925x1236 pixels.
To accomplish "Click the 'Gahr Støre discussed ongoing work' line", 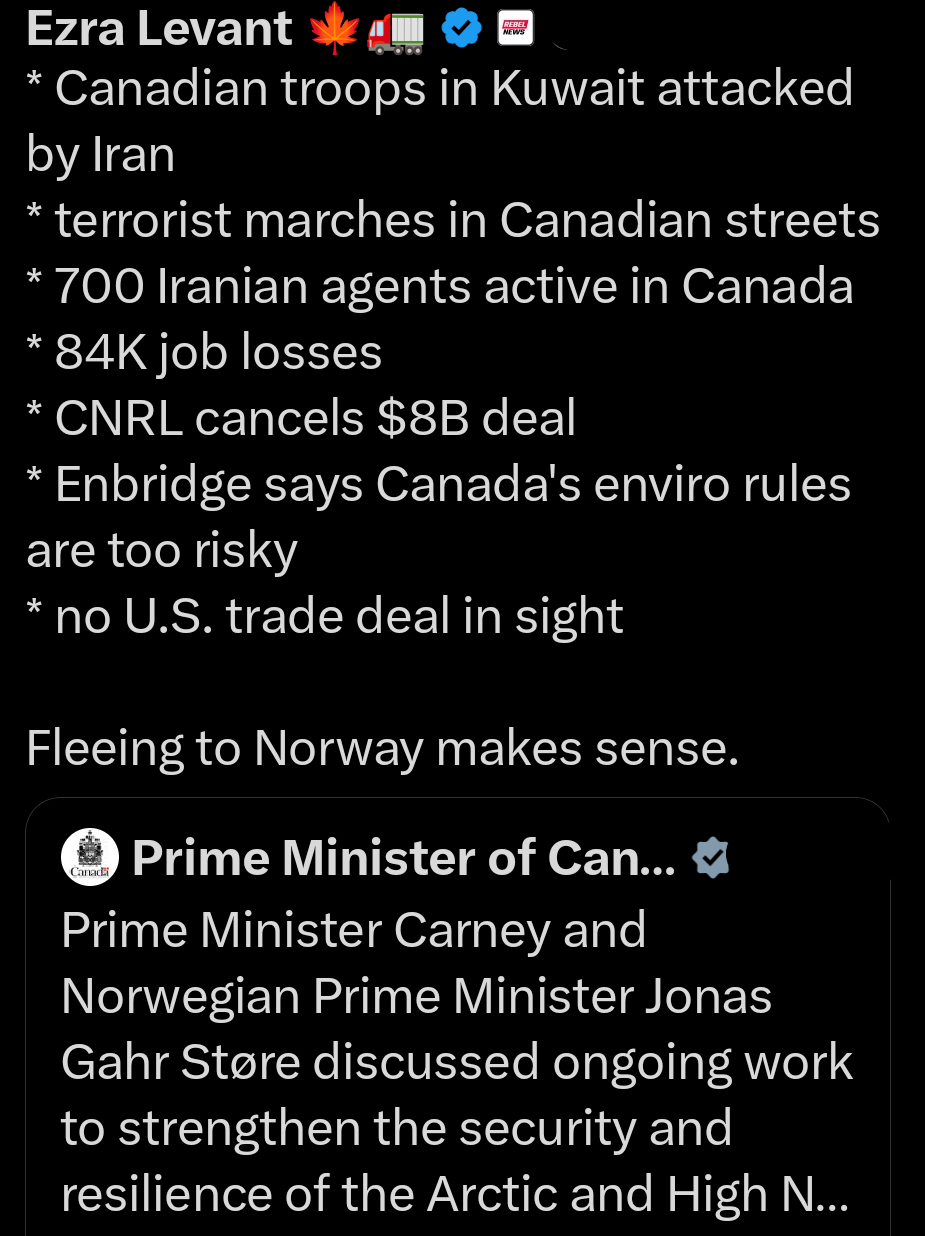I will [x=456, y=1063].
